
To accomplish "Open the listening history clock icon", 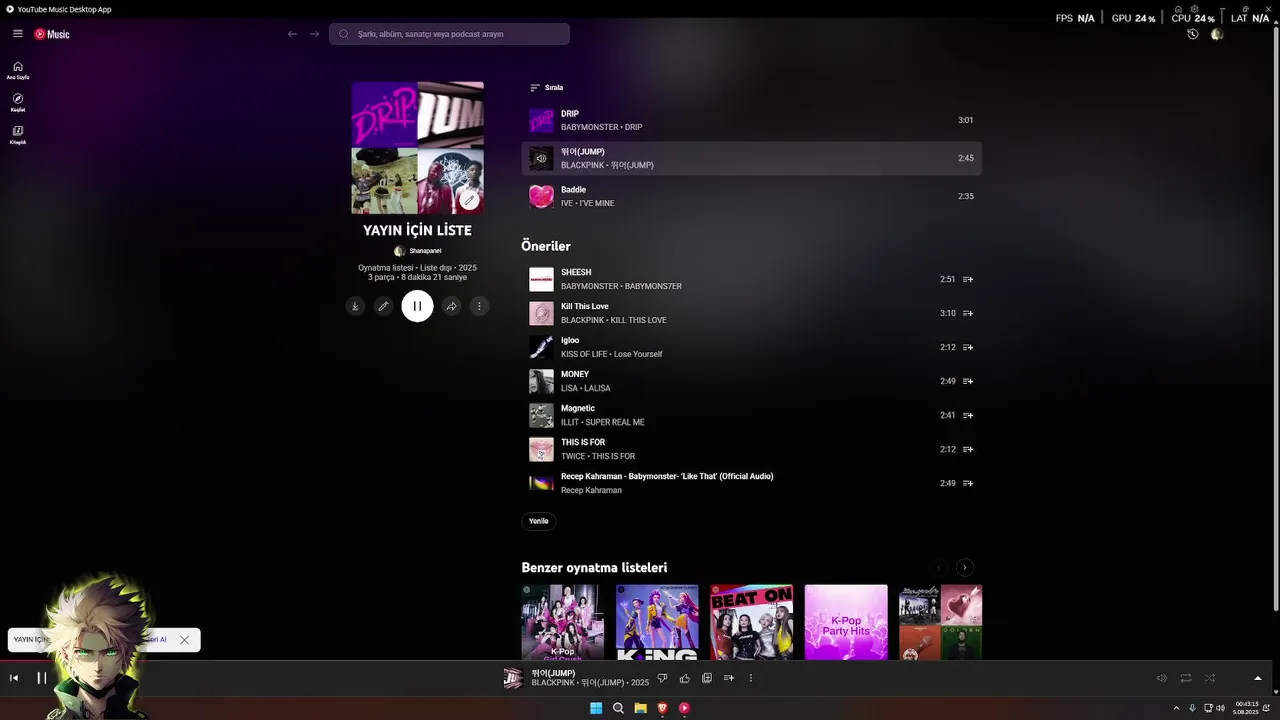I will [1192, 34].
